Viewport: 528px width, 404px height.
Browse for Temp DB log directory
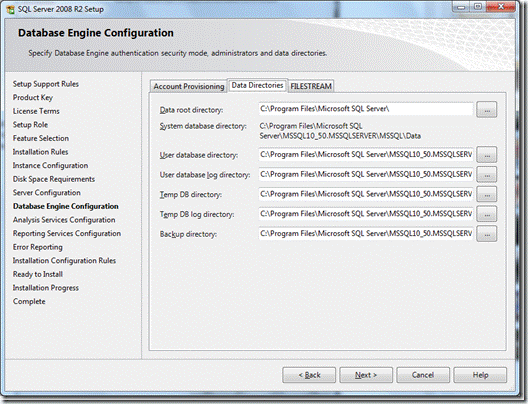point(487,214)
